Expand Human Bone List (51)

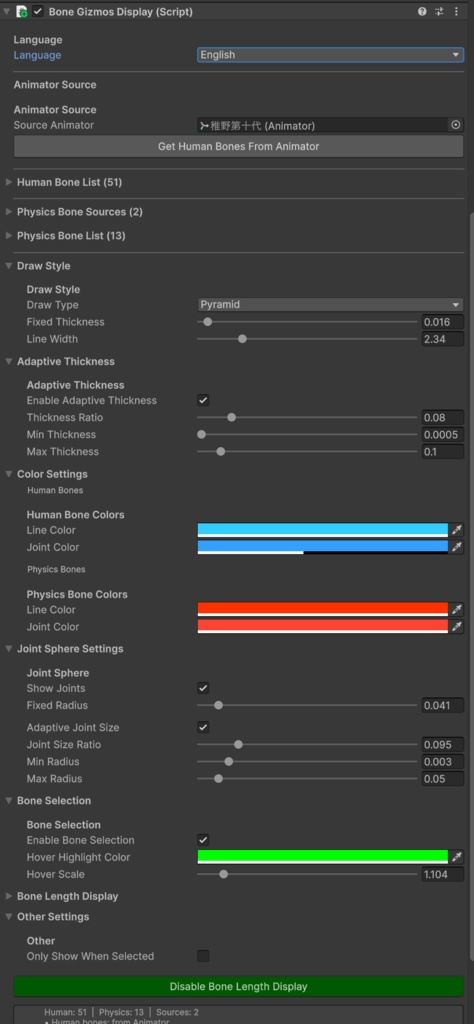[8, 182]
